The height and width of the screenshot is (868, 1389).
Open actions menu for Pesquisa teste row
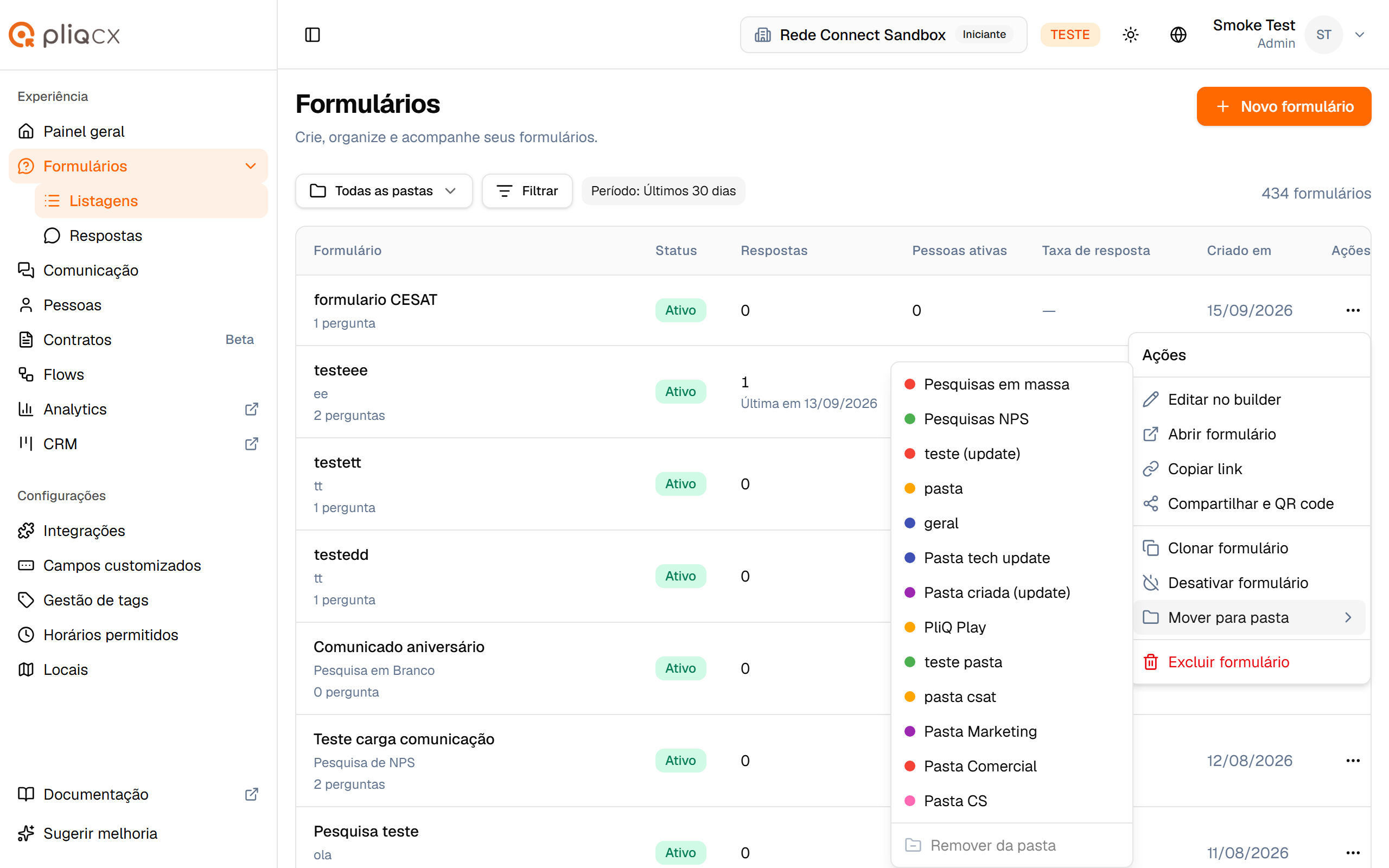pos(1353,852)
